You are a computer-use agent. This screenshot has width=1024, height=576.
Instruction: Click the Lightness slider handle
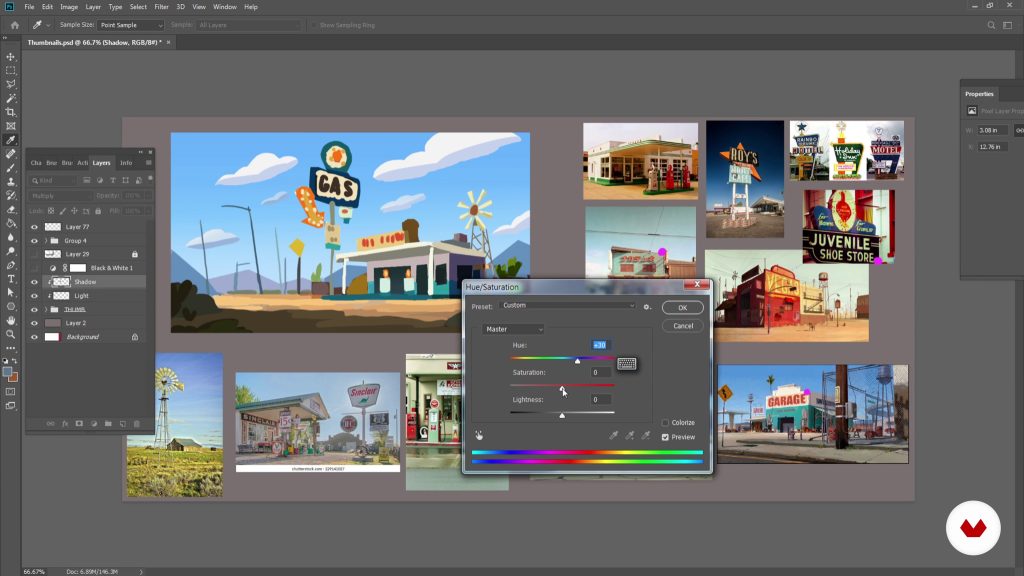pyautogui.click(x=562, y=415)
